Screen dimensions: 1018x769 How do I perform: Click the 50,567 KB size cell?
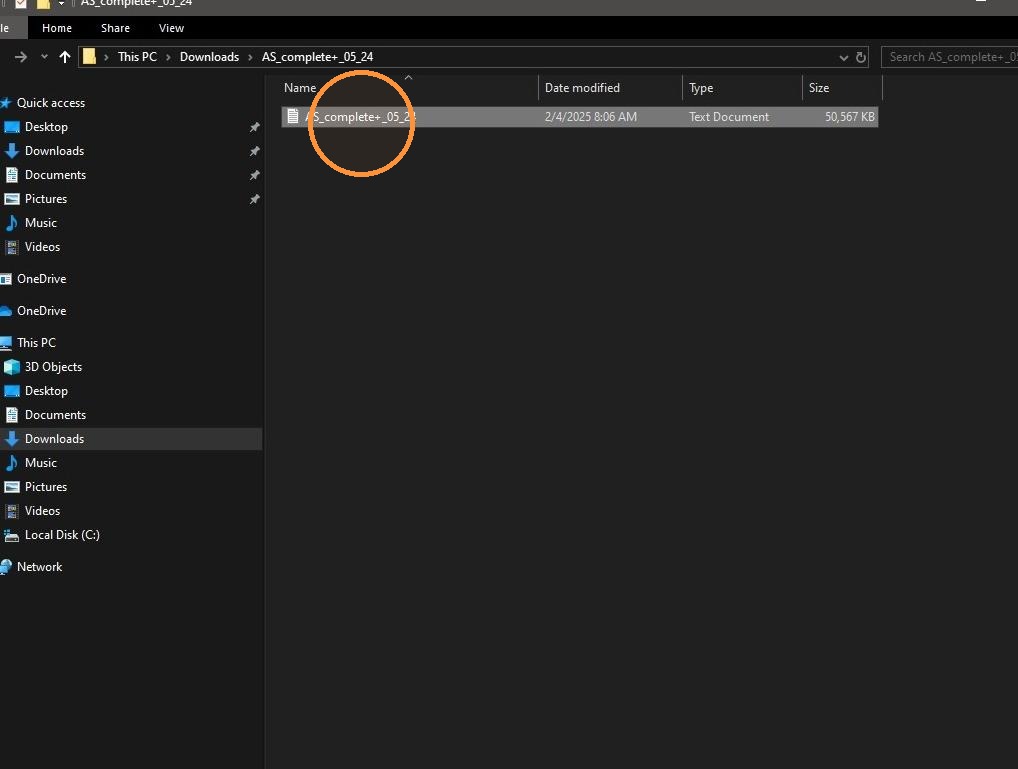click(849, 117)
